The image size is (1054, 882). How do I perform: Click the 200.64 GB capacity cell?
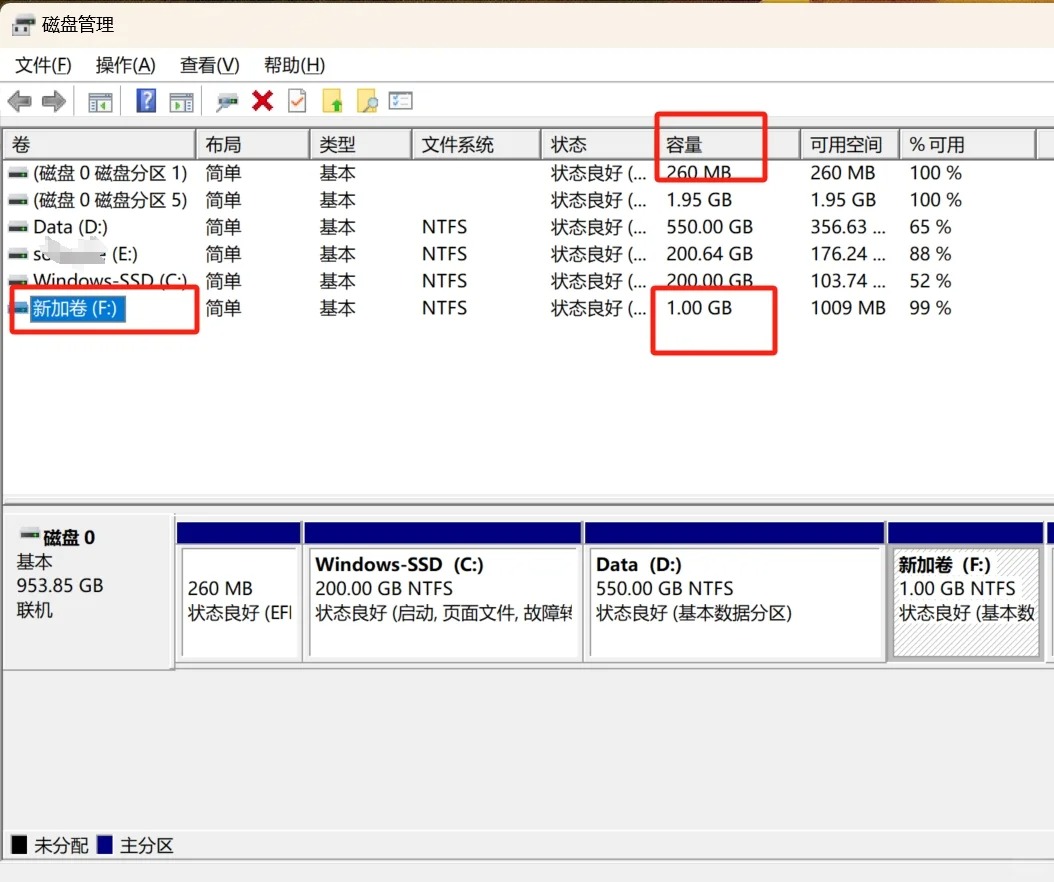pyautogui.click(x=710, y=254)
